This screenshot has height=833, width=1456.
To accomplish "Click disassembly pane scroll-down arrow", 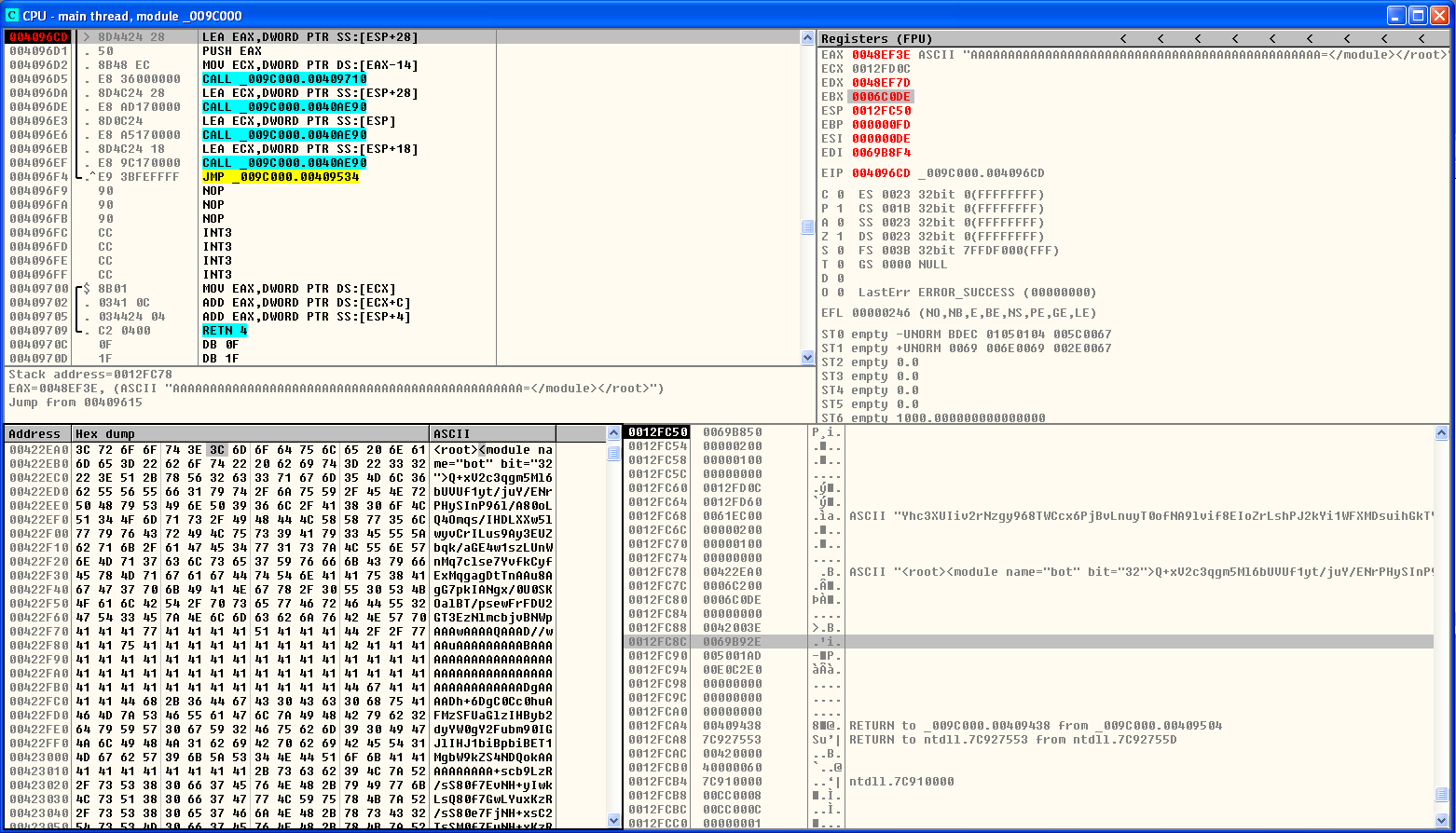I will (807, 357).
